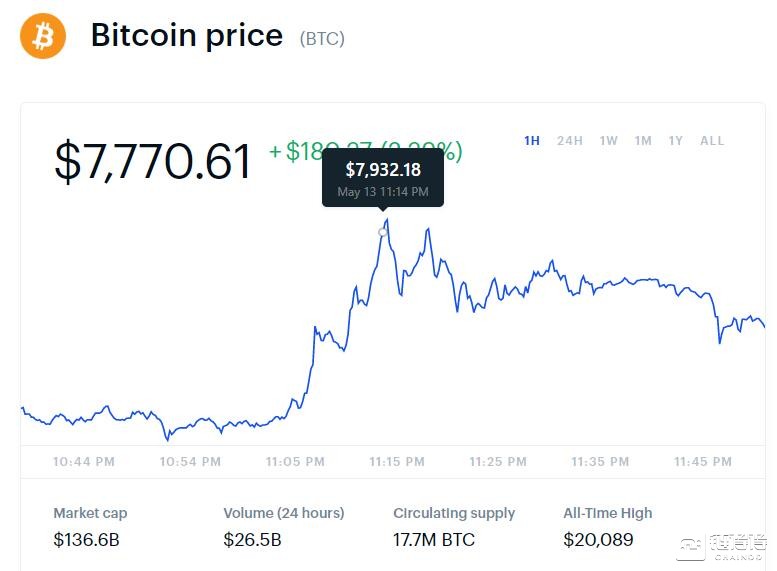The image size is (777, 571).
Task: Click the 10:54 PM axis label
Action: (190, 462)
